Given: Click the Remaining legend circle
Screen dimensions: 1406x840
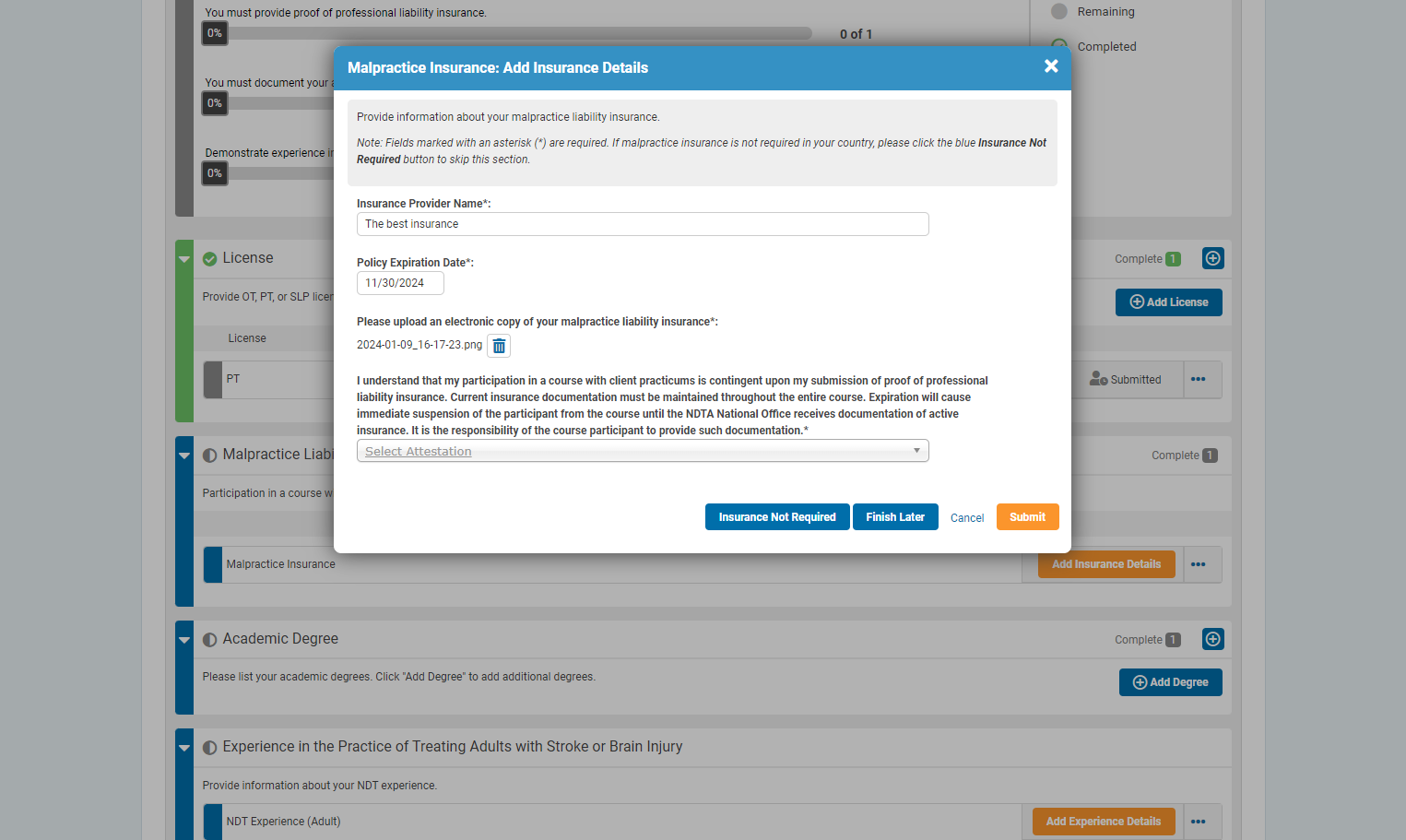Looking at the screenshot, I should 1059,11.
